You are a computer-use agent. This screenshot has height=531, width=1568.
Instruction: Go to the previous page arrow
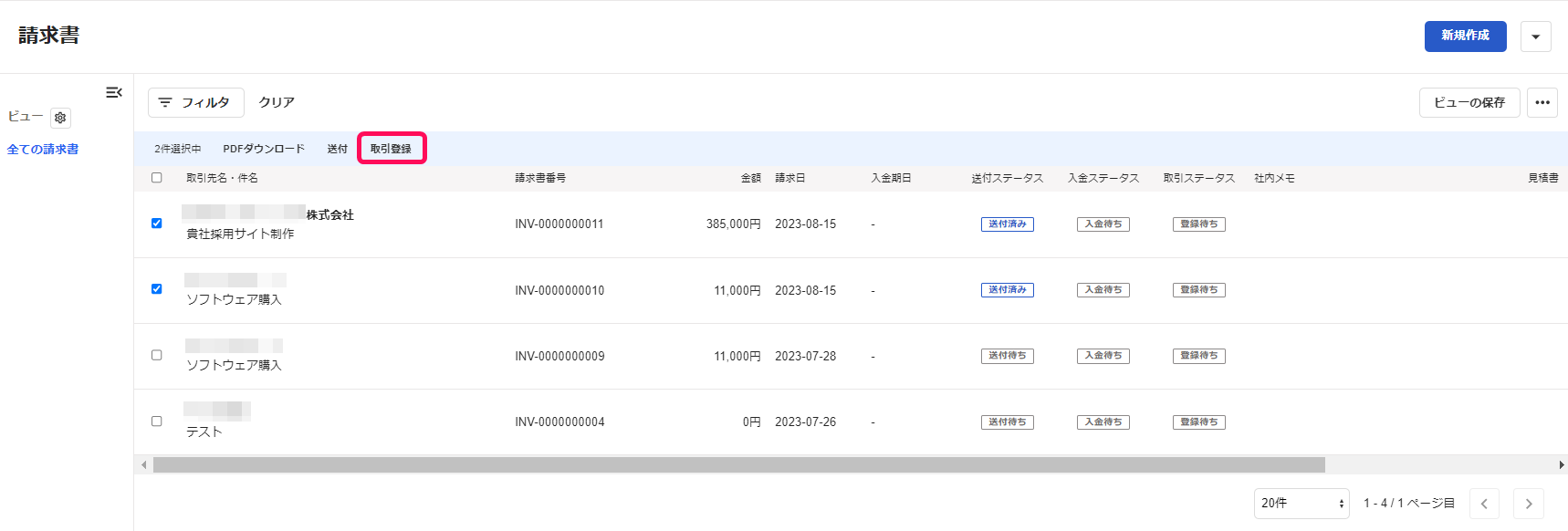pos(1484,504)
